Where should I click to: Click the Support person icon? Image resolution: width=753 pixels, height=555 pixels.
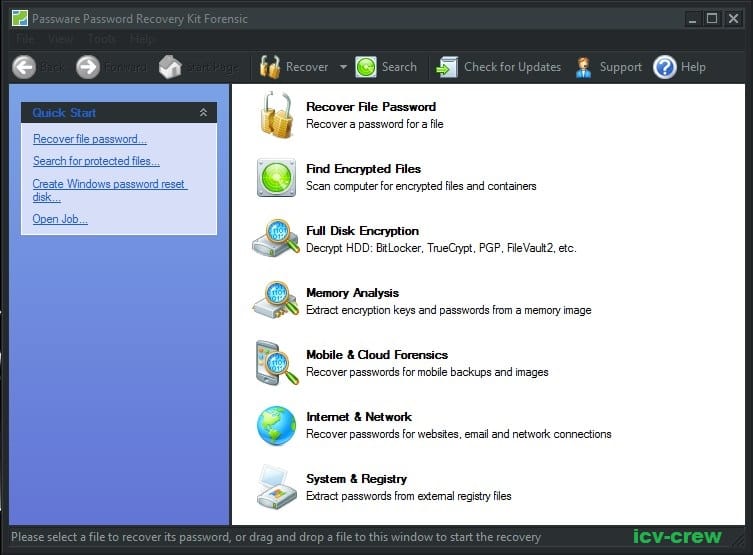(583, 67)
